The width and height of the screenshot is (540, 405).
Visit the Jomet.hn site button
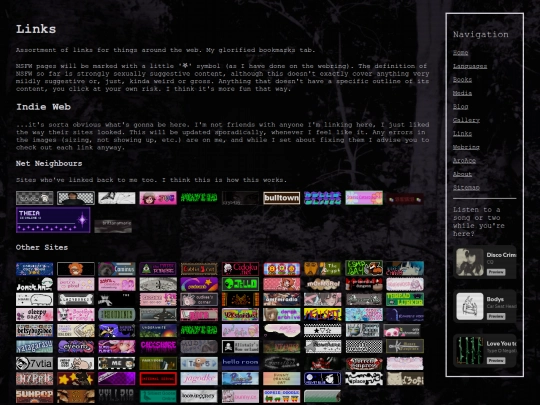[x=34, y=284]
